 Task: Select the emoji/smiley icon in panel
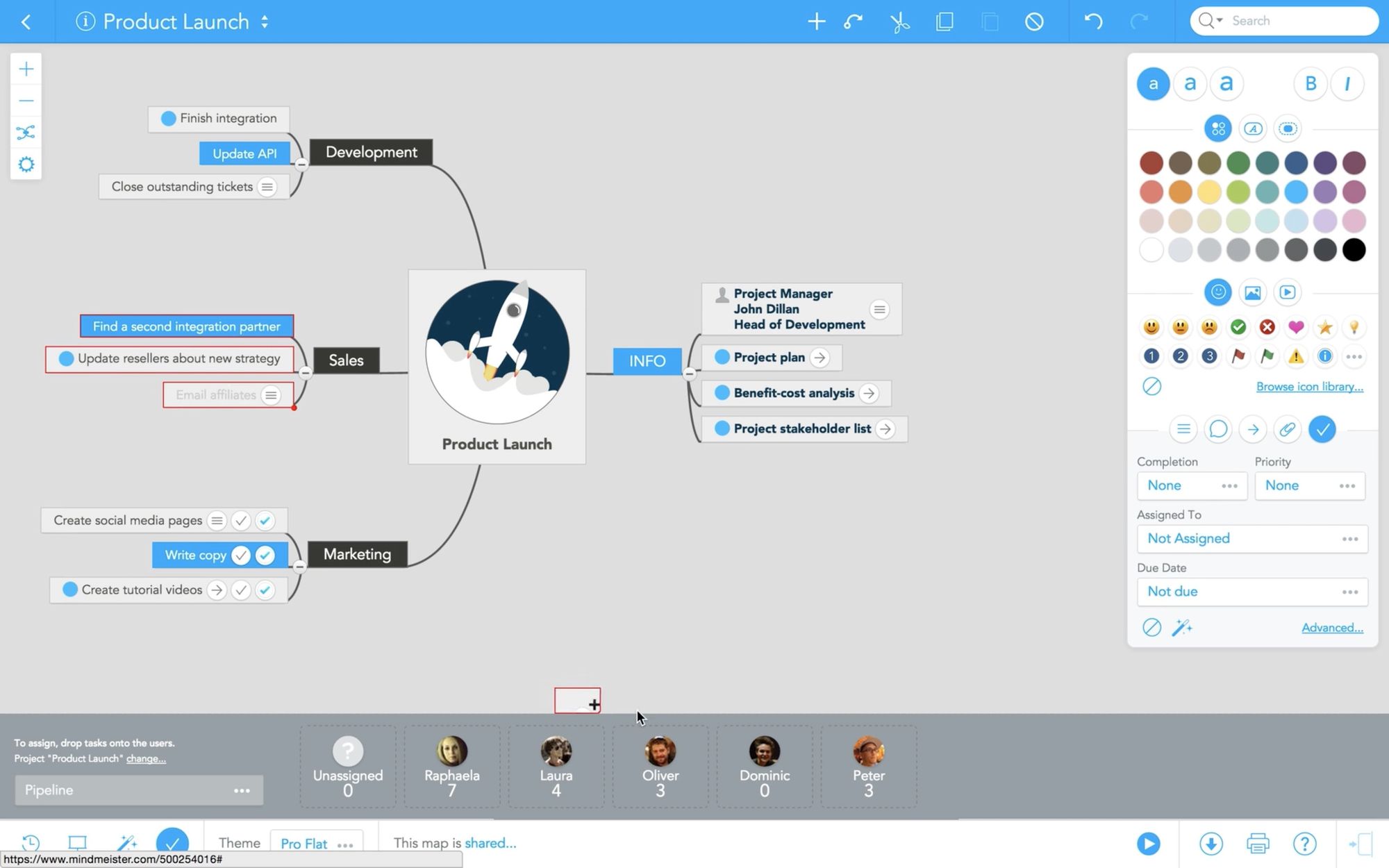[1218, 291]
